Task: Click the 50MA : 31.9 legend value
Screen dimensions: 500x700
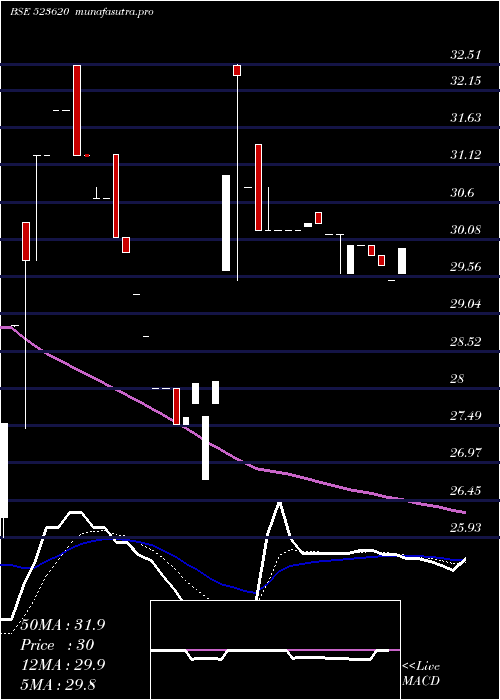Action: click(63, 625)
